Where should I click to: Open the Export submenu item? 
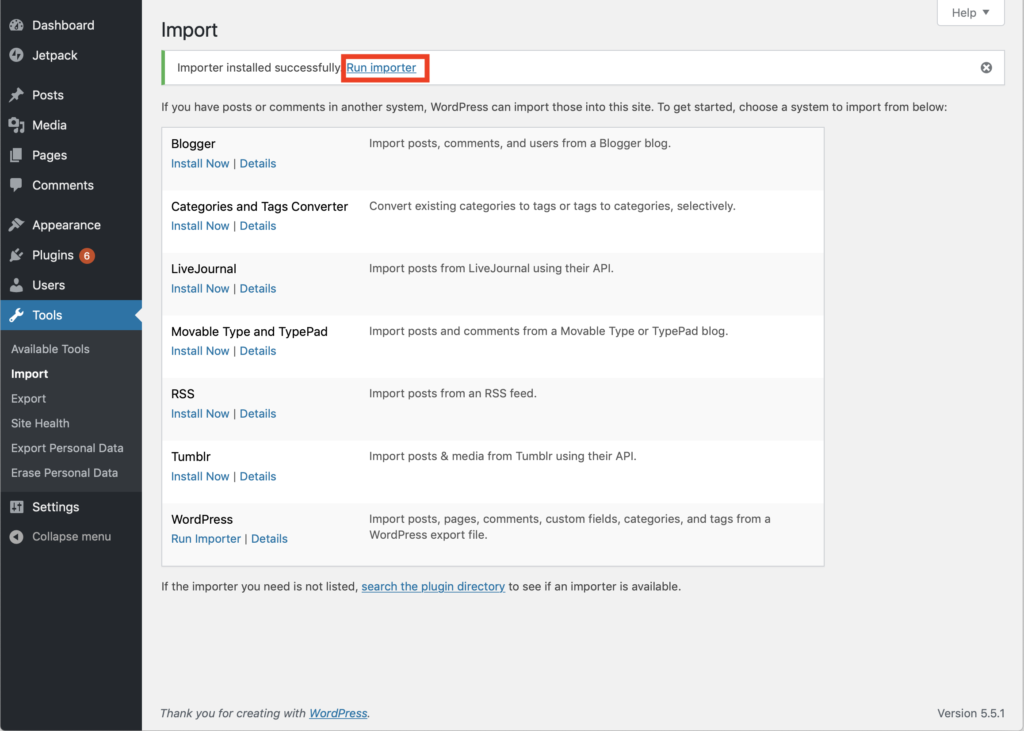pyautogui.click(x=28, y=399)
